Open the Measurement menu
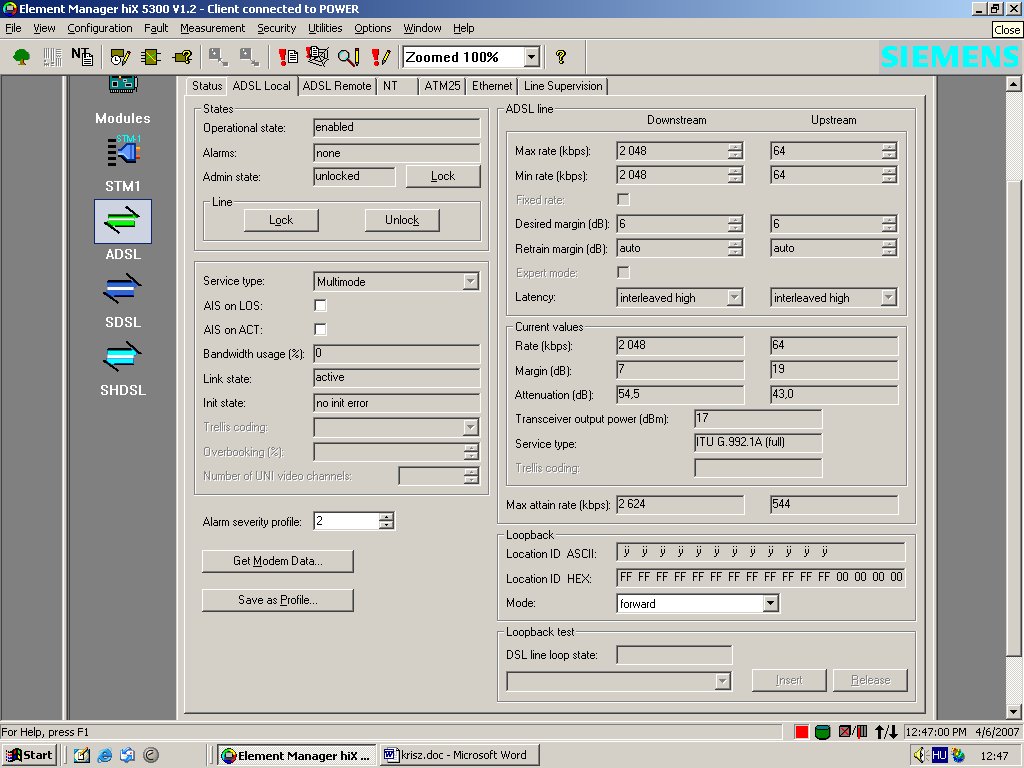Screen dimensions: 1024x768 click(x=212, y=28)
